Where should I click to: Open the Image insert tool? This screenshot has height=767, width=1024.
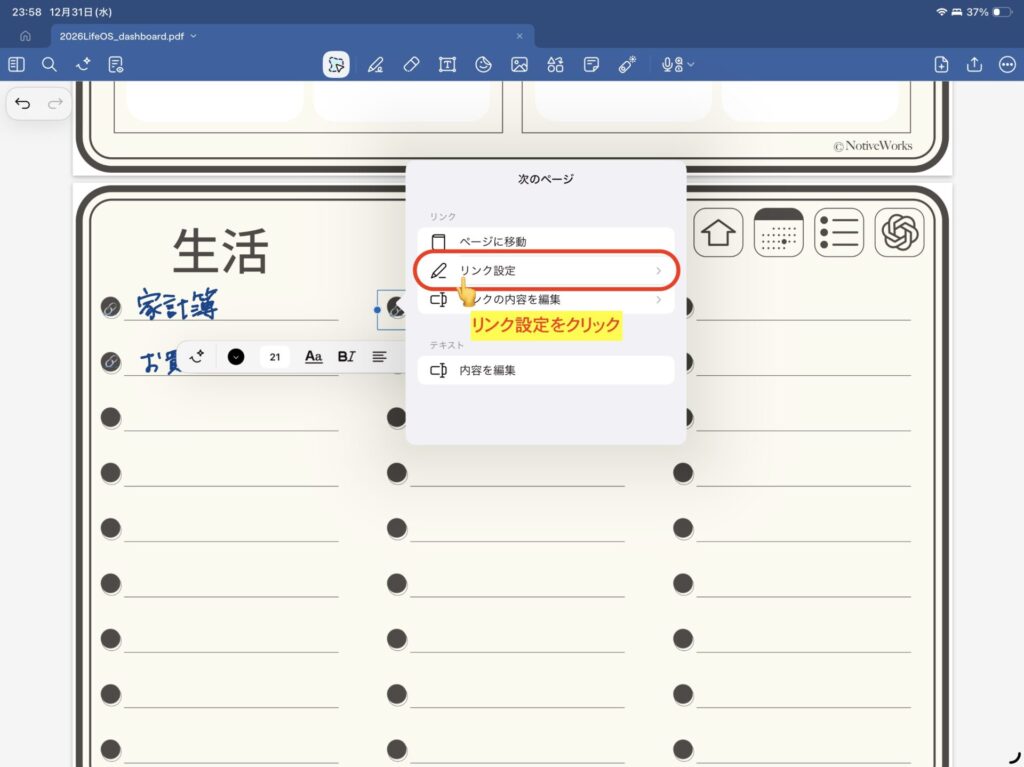pyautogui.click(x=519, y=65)
